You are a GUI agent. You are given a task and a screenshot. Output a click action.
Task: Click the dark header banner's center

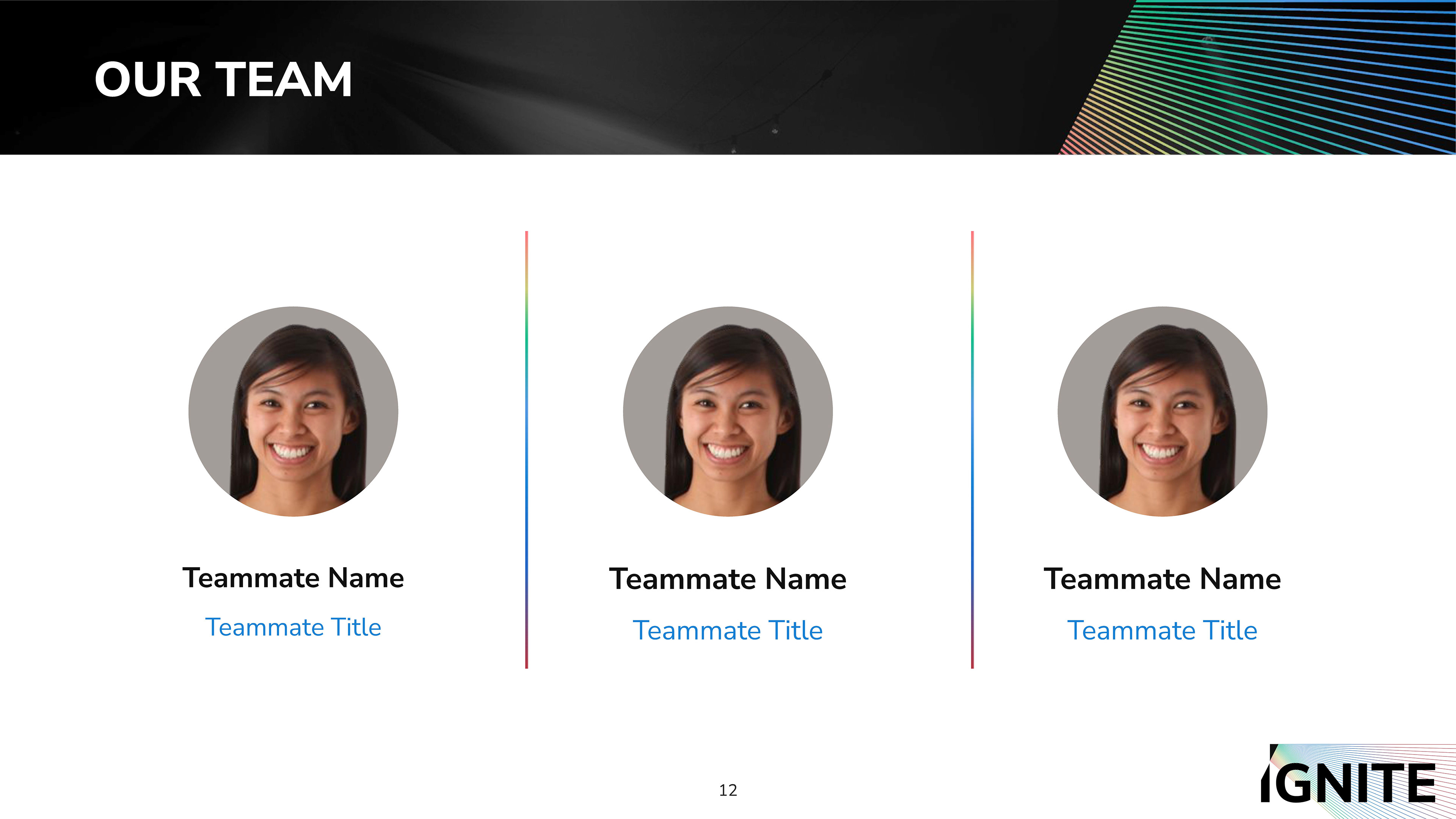click(728, 77)
